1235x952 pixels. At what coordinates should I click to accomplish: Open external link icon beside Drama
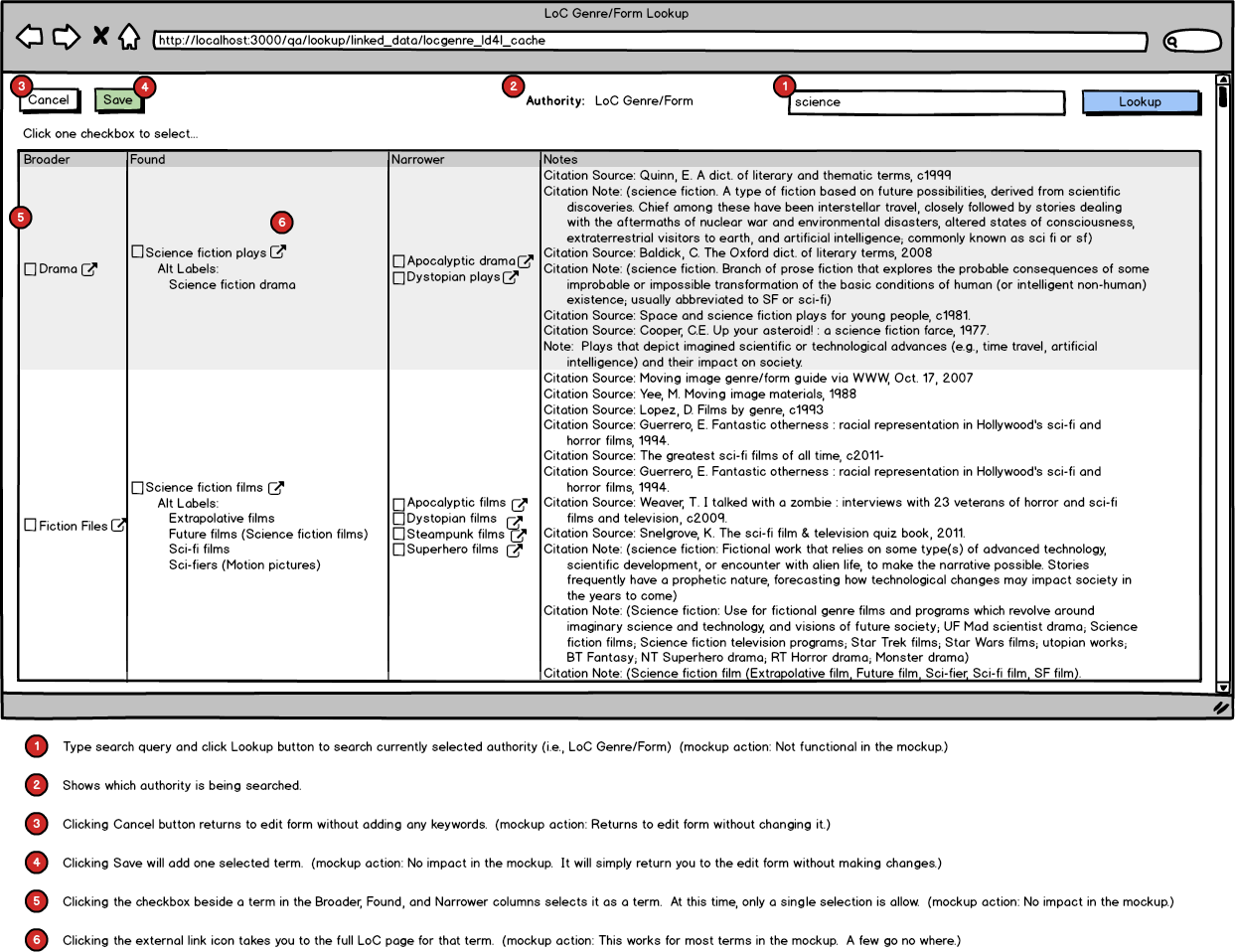(x=89, y=268)
